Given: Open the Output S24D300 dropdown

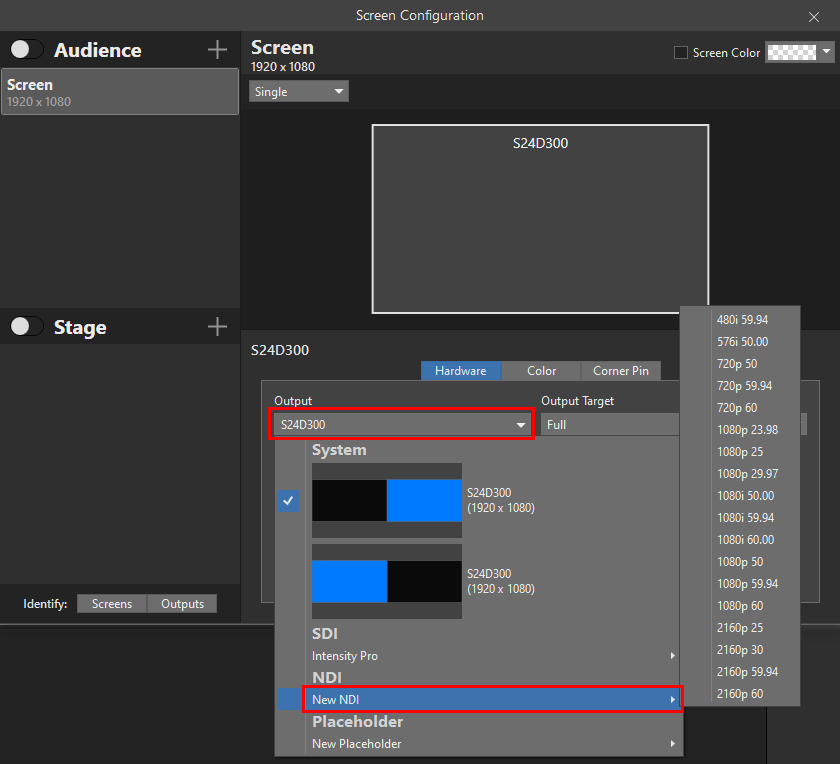Looking at the screenshot, I should 402,425.
